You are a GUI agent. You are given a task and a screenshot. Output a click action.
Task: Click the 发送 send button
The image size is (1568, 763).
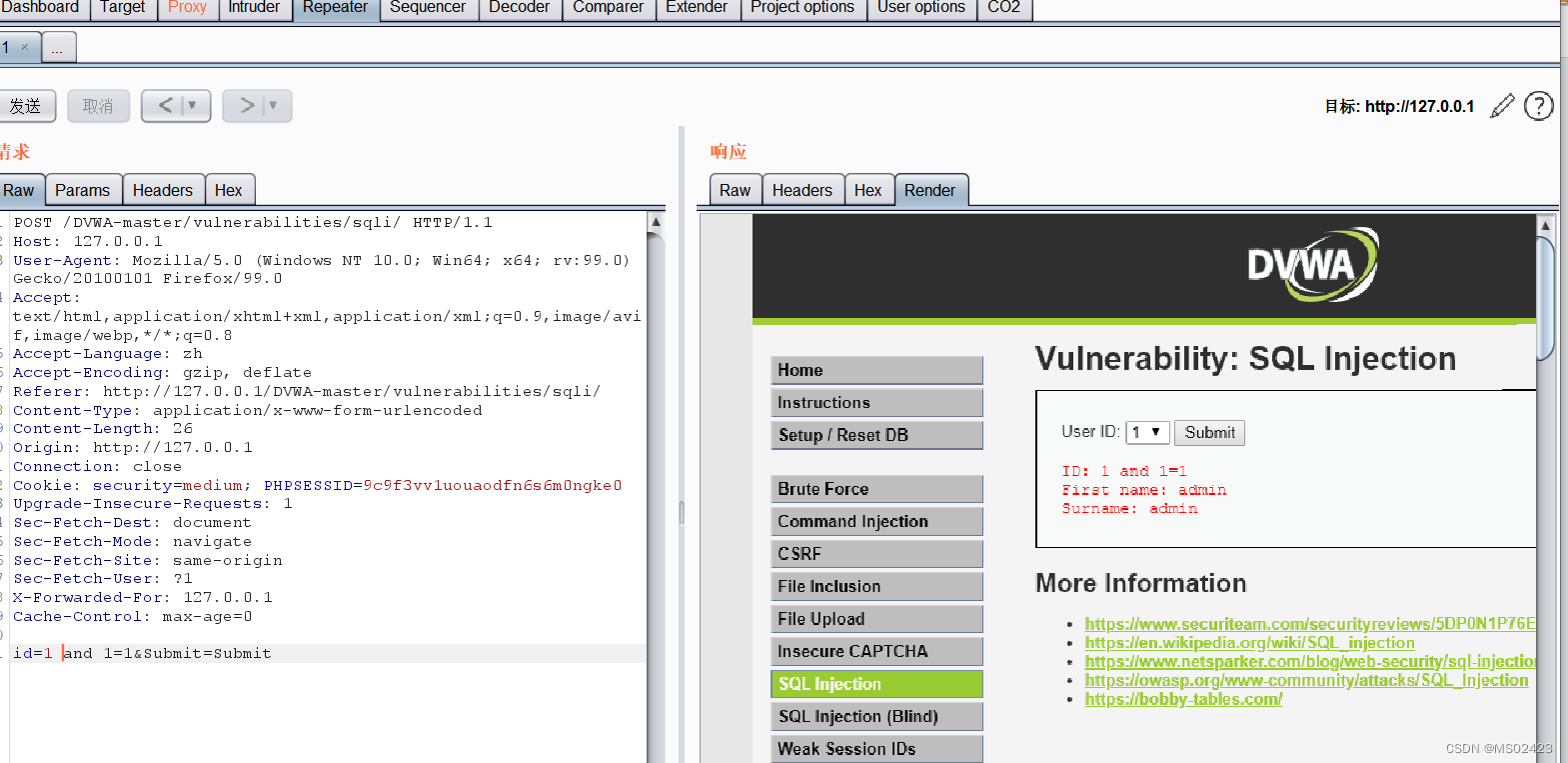(x=26, y=106)
